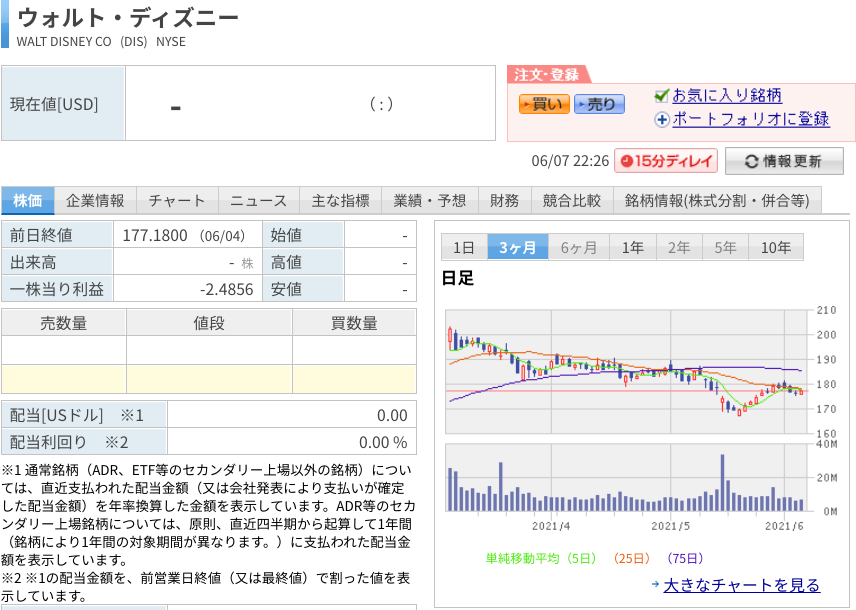The width and height of the screenshot is (856, 610).
Task: Click the green checkmark icon beside お気に入り銘柄
Action: click(x=661, y=96)
